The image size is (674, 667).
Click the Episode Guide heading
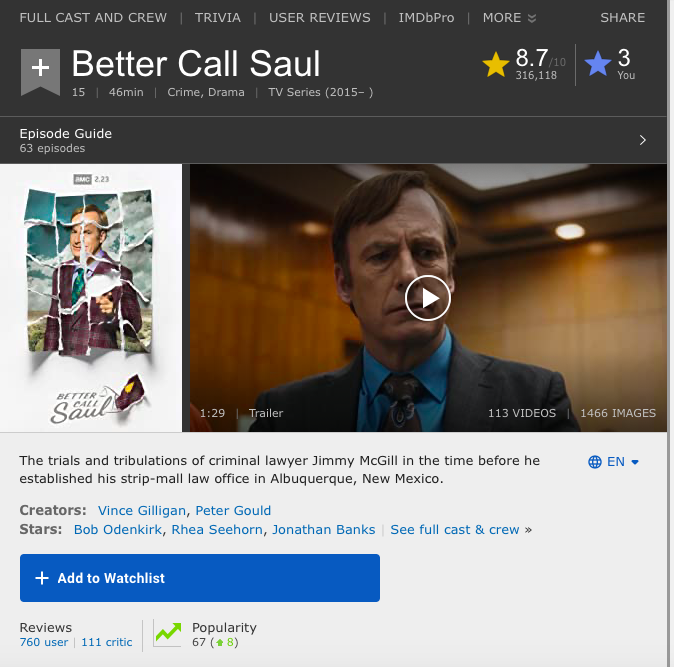point(66,134)
